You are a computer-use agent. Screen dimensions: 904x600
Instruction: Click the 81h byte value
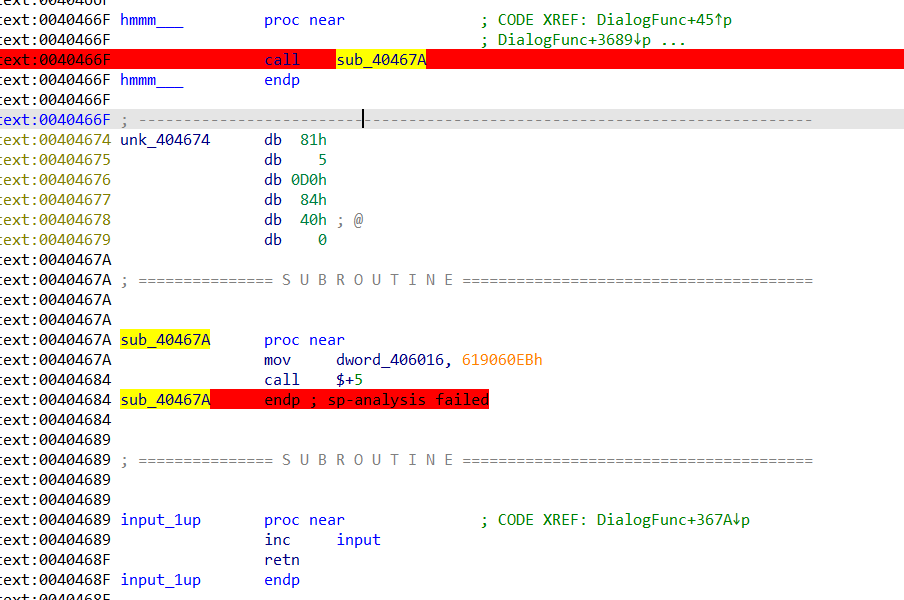[313, 140]
